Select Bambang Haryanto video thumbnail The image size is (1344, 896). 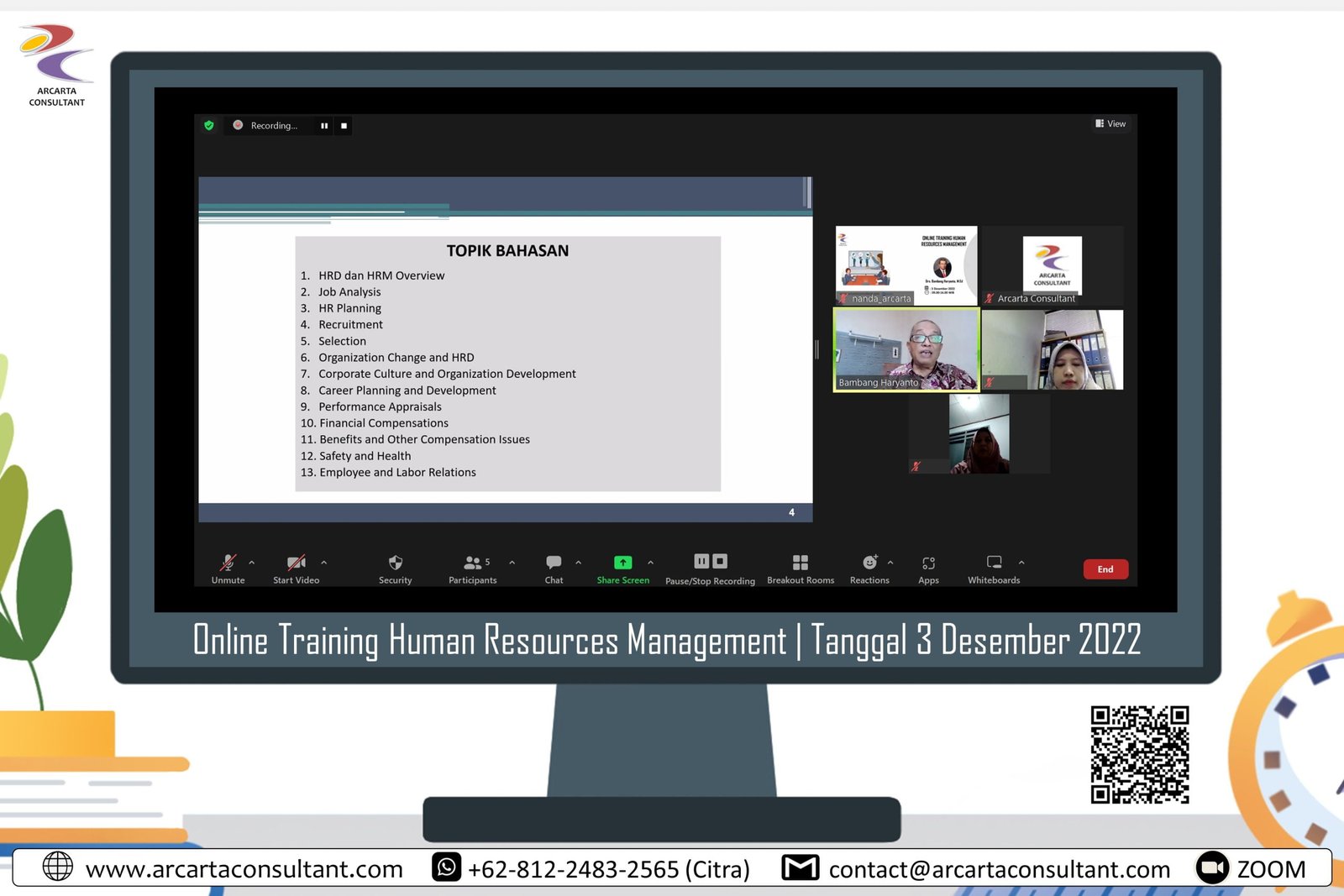906,349
